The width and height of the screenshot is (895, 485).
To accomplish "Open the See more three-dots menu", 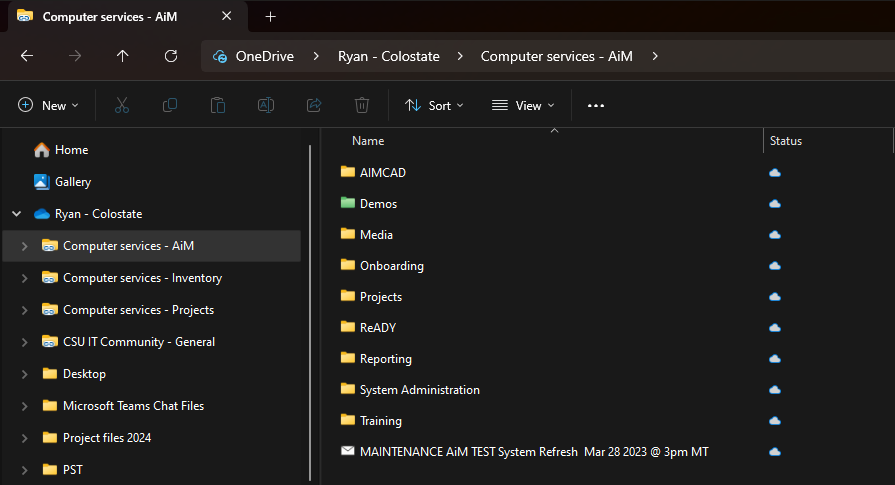I will [596, 106].
